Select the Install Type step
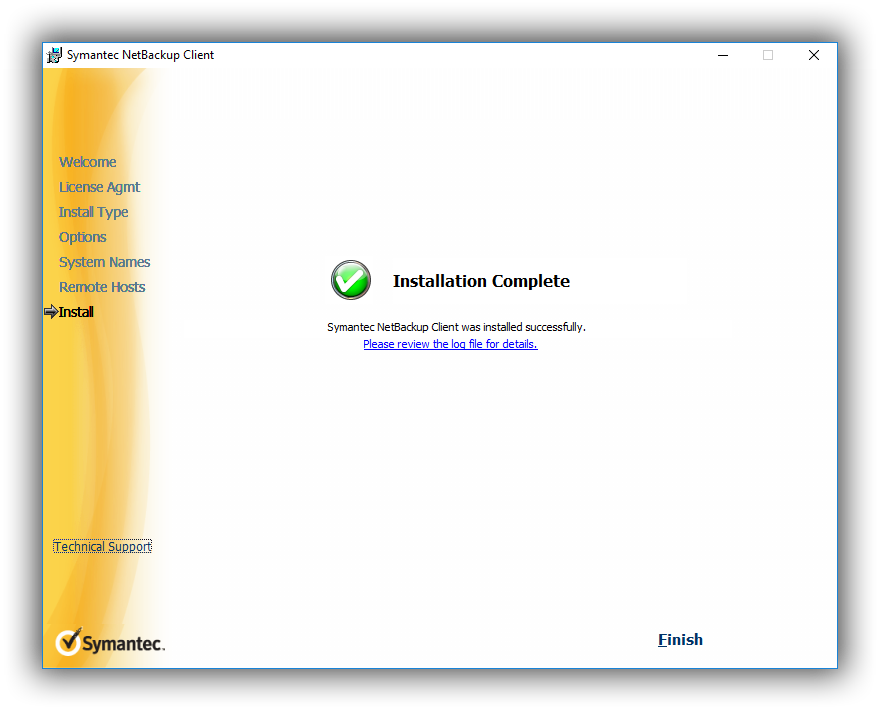 (93, 212)
